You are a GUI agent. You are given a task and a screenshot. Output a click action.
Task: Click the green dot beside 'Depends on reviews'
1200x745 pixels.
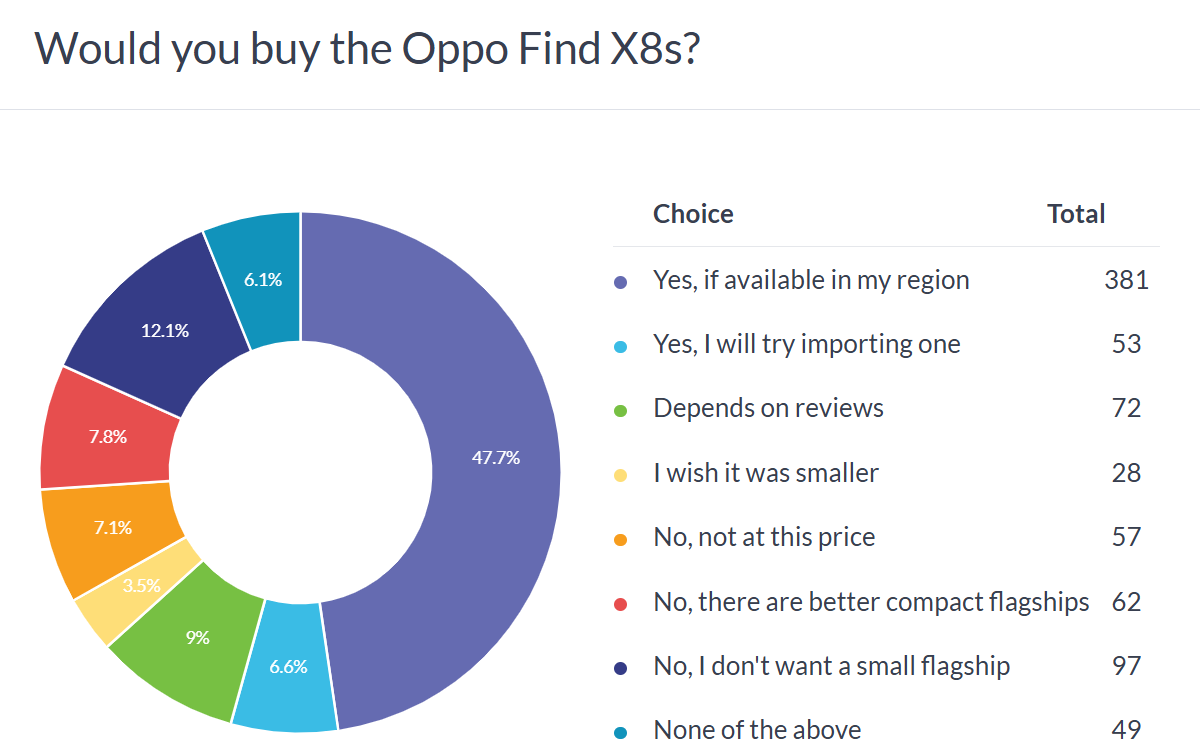(x=620, y=410)
